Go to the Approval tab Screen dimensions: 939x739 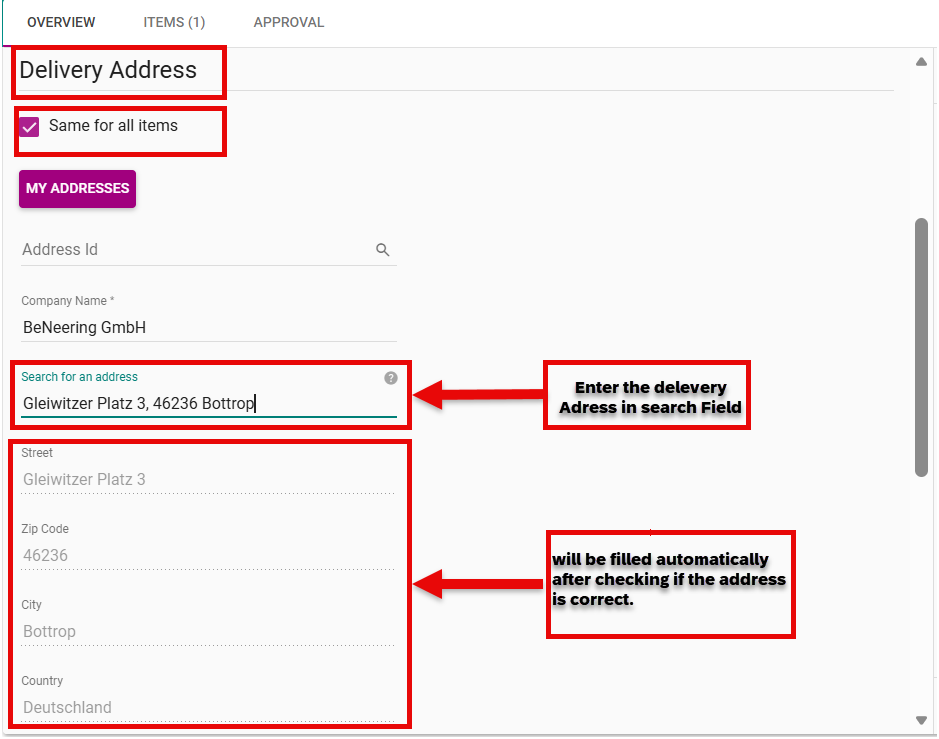[x=288, y=22]
